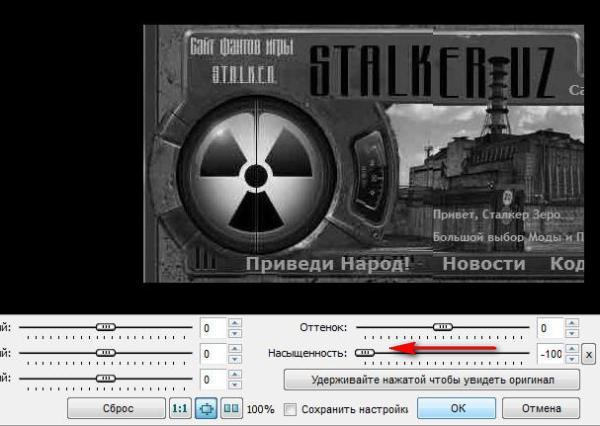
Task: Click the Сброс button
Action: click(x=116, y=408)
